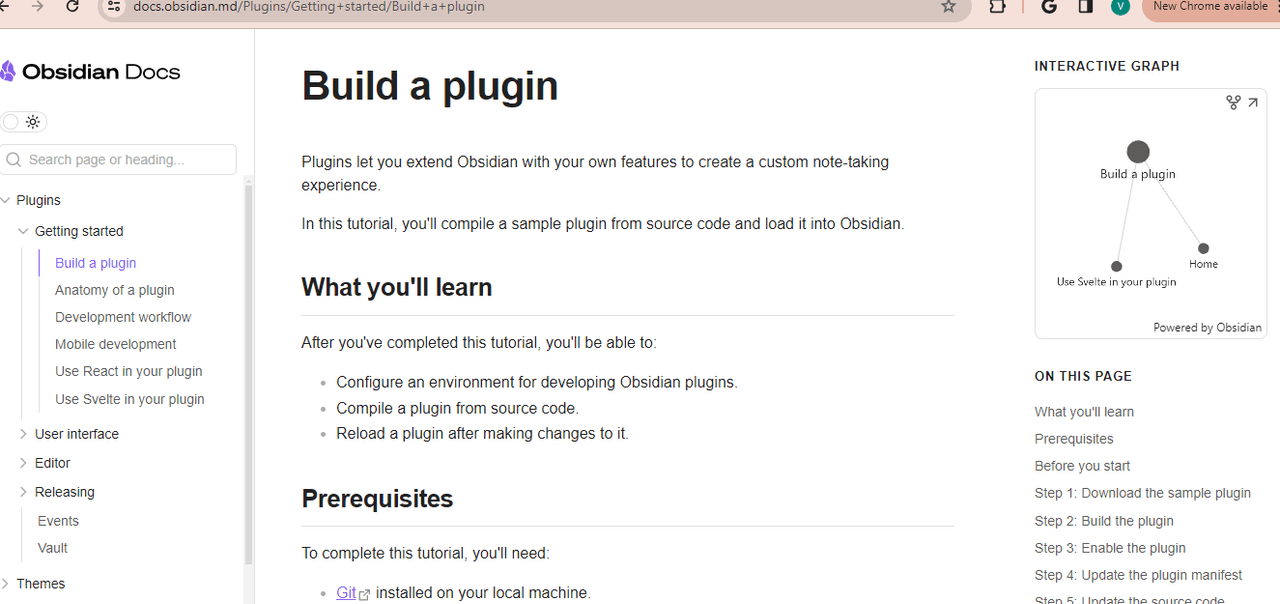Viewport: 1280px width, 604px height.
Task: Reload the page in Chrome
Action: [x=72, y=6]
